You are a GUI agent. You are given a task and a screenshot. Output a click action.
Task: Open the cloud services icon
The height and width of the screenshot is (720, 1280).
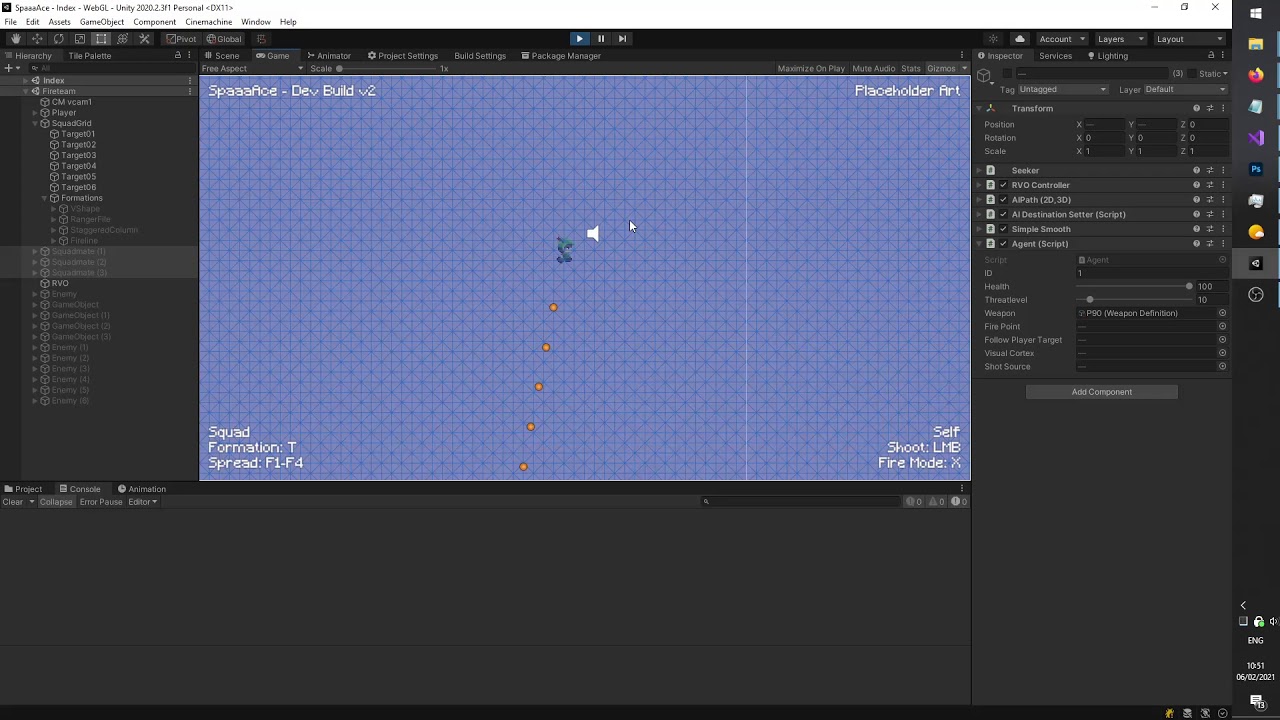tap(1019, 39)
